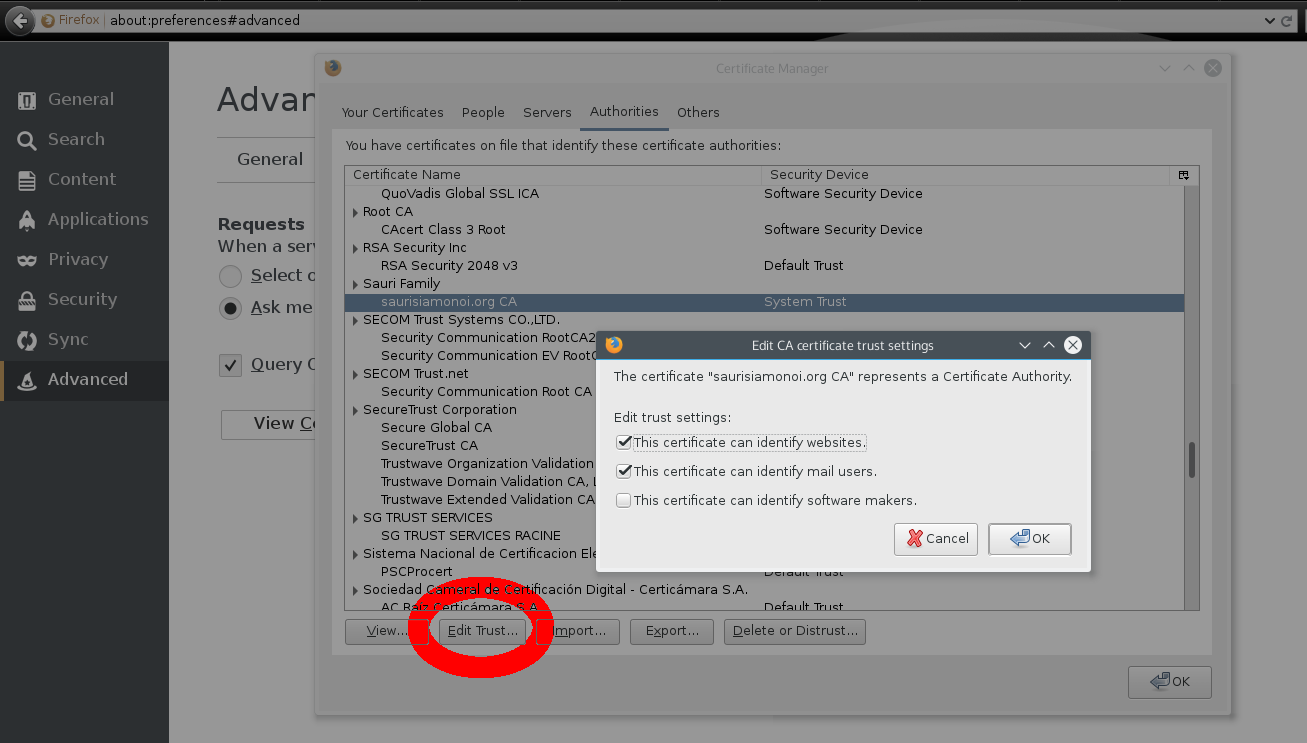The height and width of the screenshot is (743, 1307).
Task: Click the Certificate Manager OK button
Action: click(1169, 681)
